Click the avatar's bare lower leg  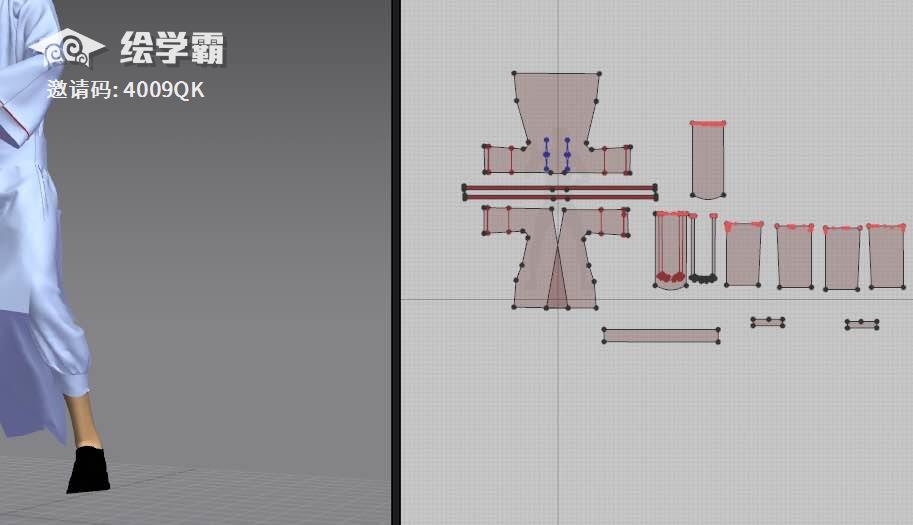(83, 420)
